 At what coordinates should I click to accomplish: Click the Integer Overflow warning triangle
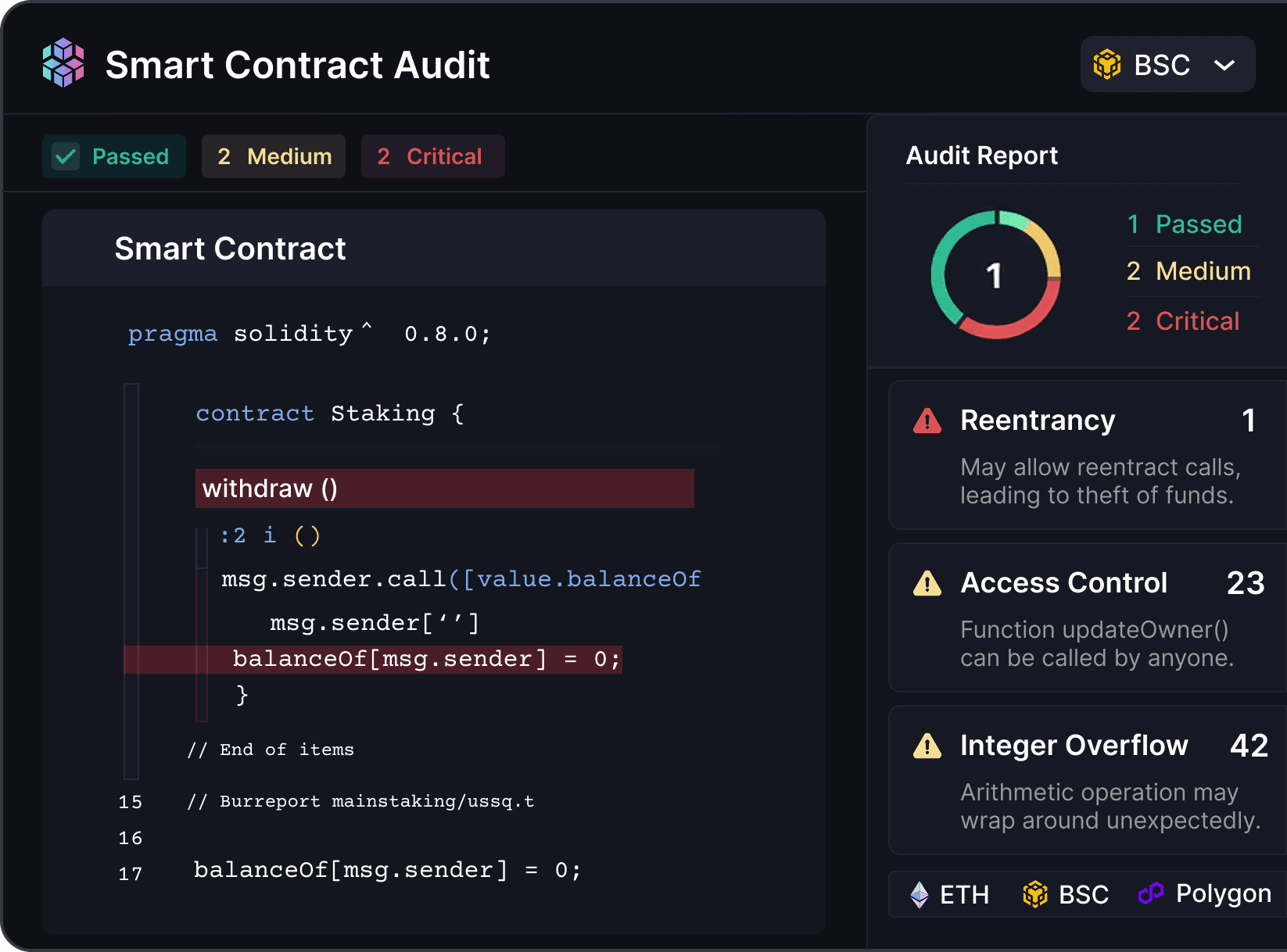pyautogui.click(x=927, y=746)
